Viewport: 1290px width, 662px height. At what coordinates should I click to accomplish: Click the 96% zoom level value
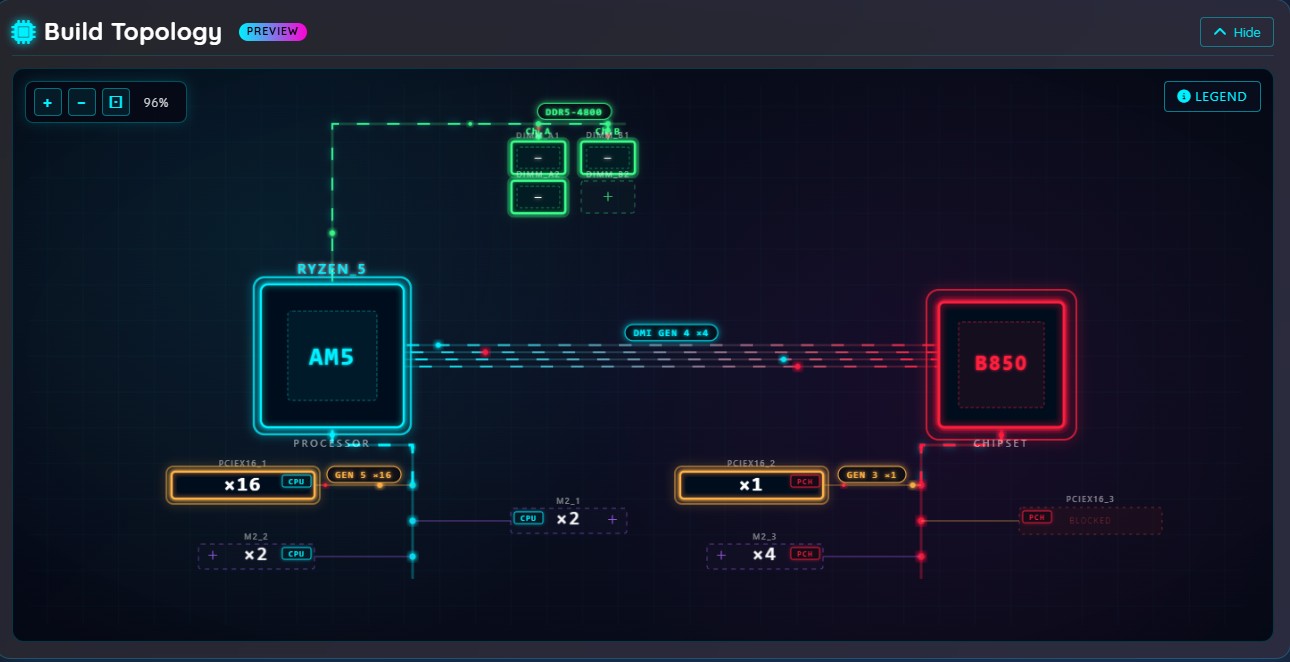click(156, 102)
